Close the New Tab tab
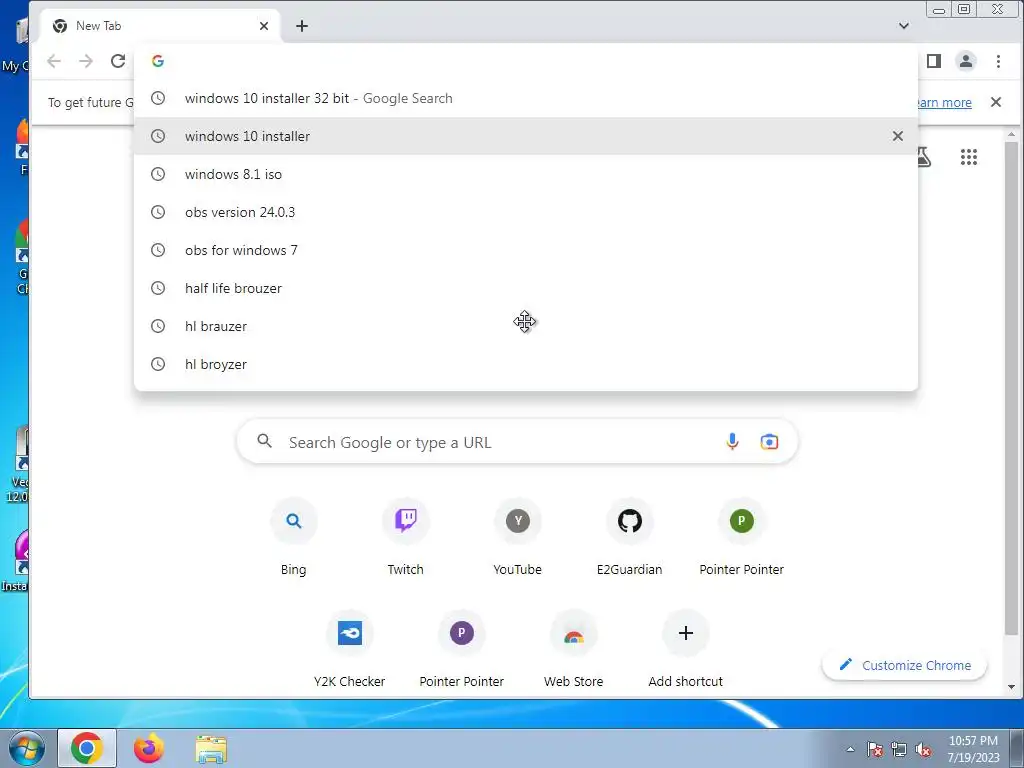This screenshot has width=1024, height=768. [264, 26]
